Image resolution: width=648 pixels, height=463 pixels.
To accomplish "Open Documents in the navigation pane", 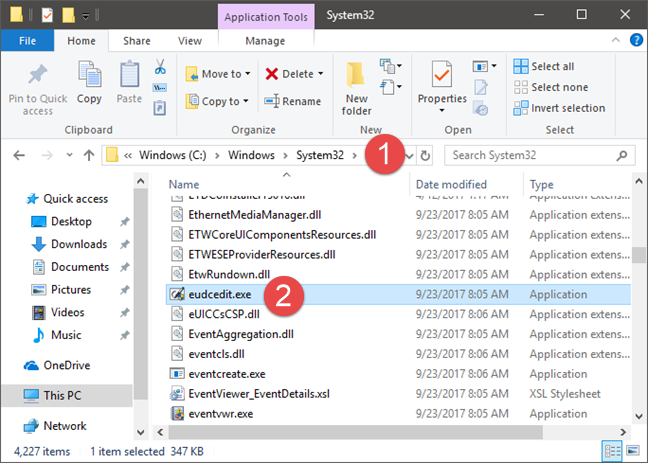I will [70, 267].
